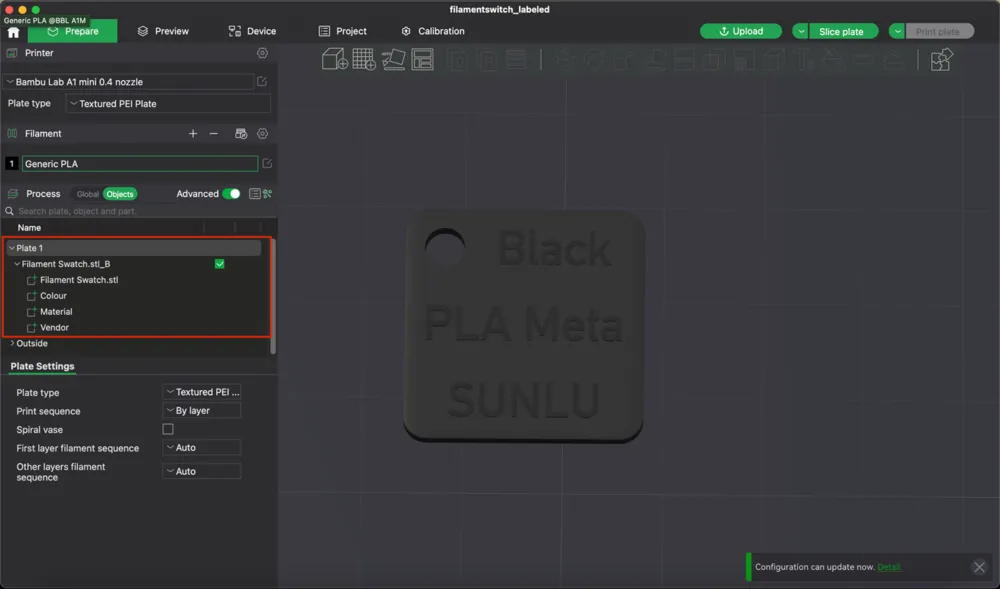The image size is (1000, 589).
Task: Open printer settings gear icon
Action: pos(262,53)
